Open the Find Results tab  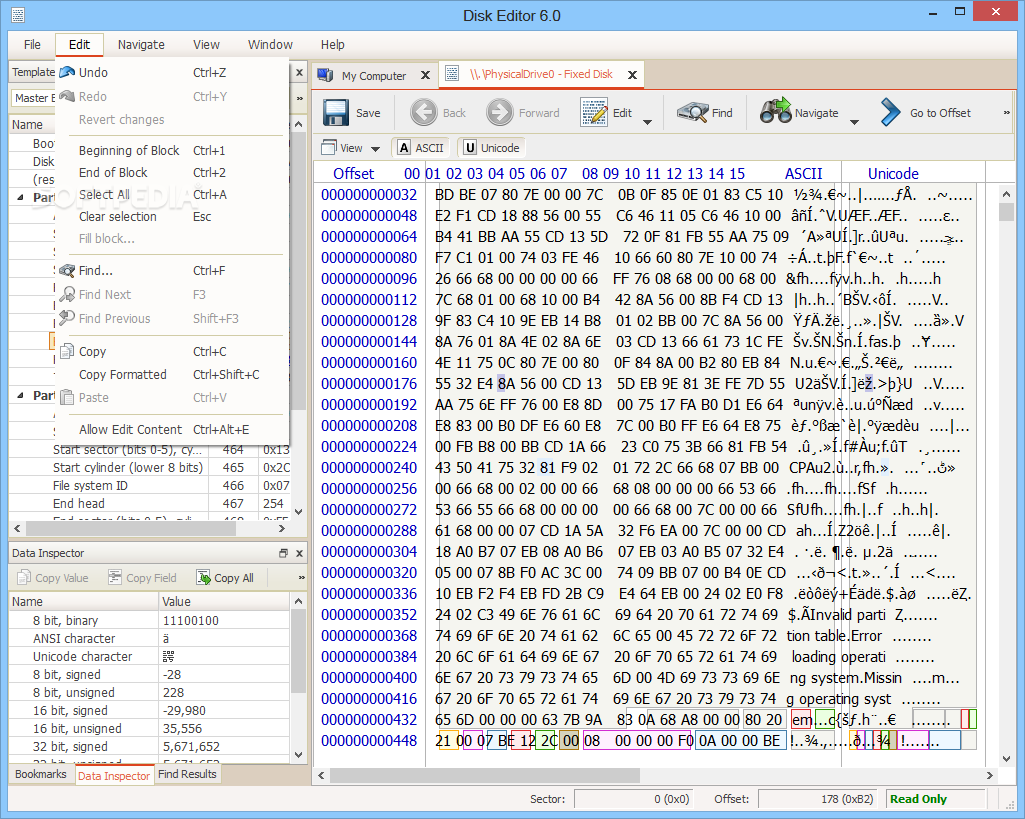click(187, 774)
